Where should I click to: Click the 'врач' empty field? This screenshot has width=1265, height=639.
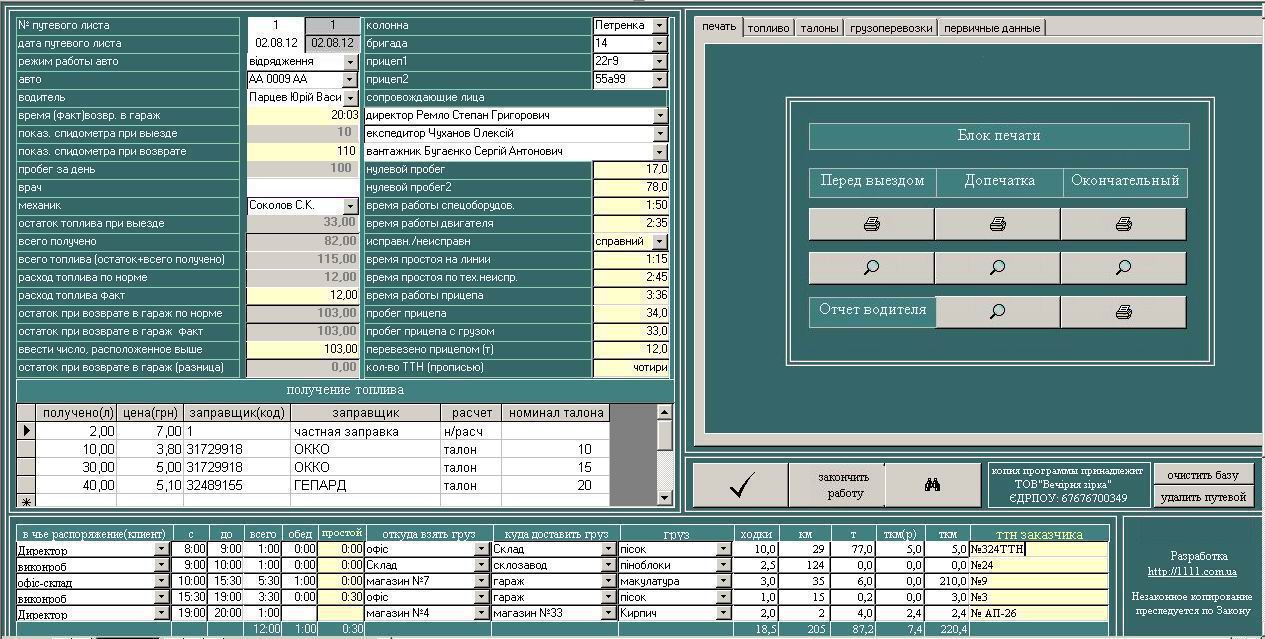click(302, 188)
